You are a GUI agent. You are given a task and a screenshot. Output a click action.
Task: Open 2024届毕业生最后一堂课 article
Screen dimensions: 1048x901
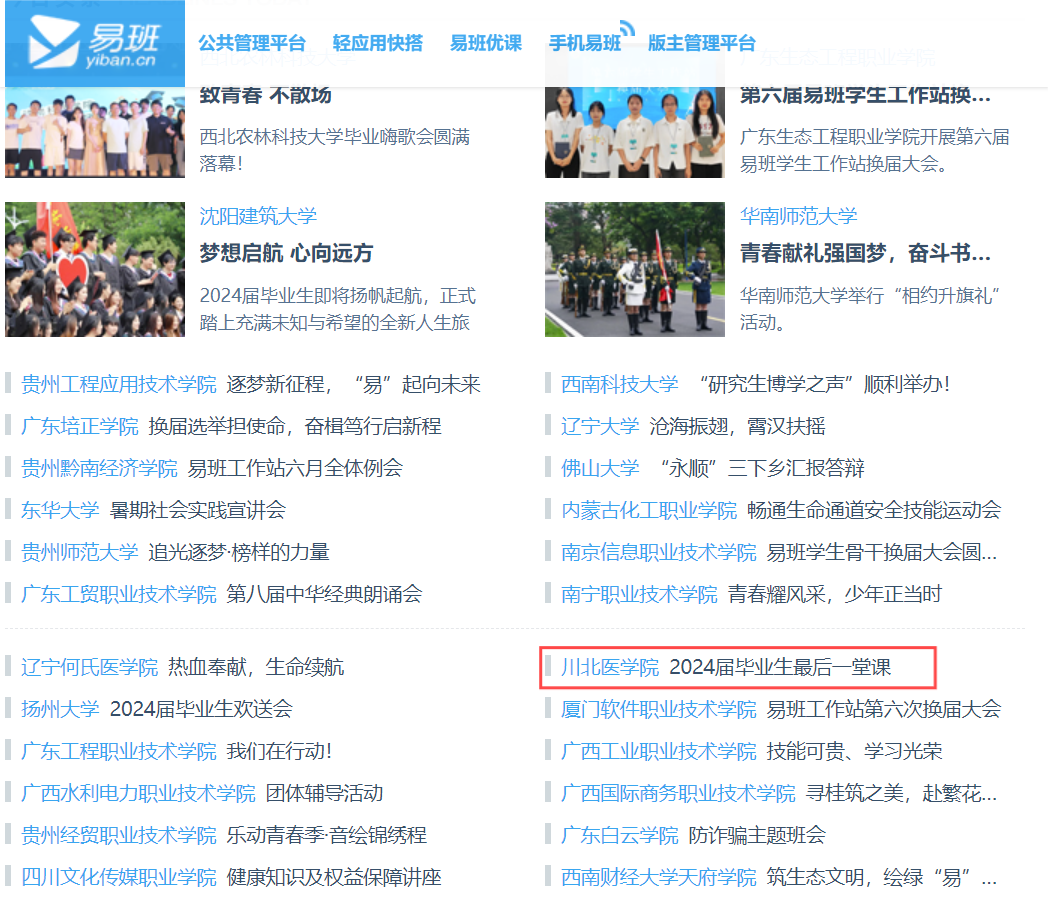(x=779, y=667)
